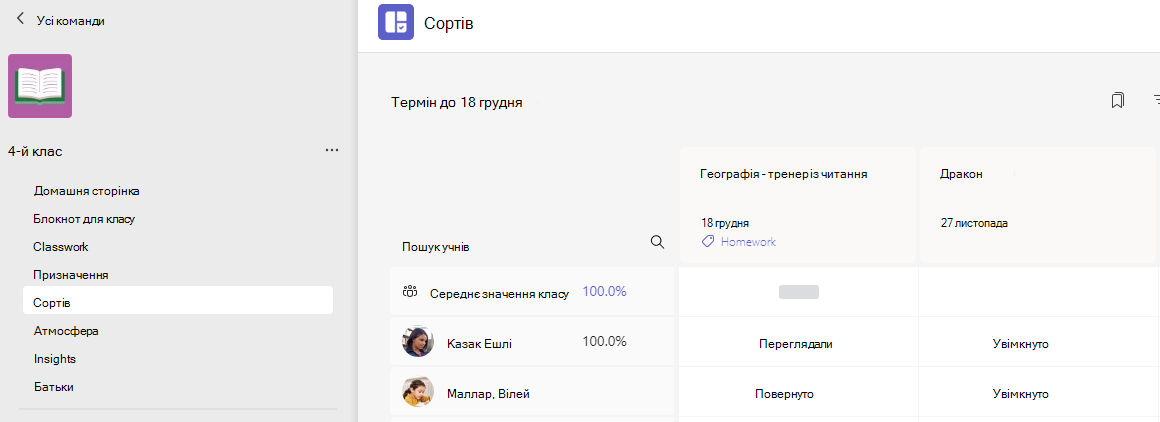This screenshot has width=1160, height=422.
Task: Click 27 листопада due date
Action: [x=974, y=223]
